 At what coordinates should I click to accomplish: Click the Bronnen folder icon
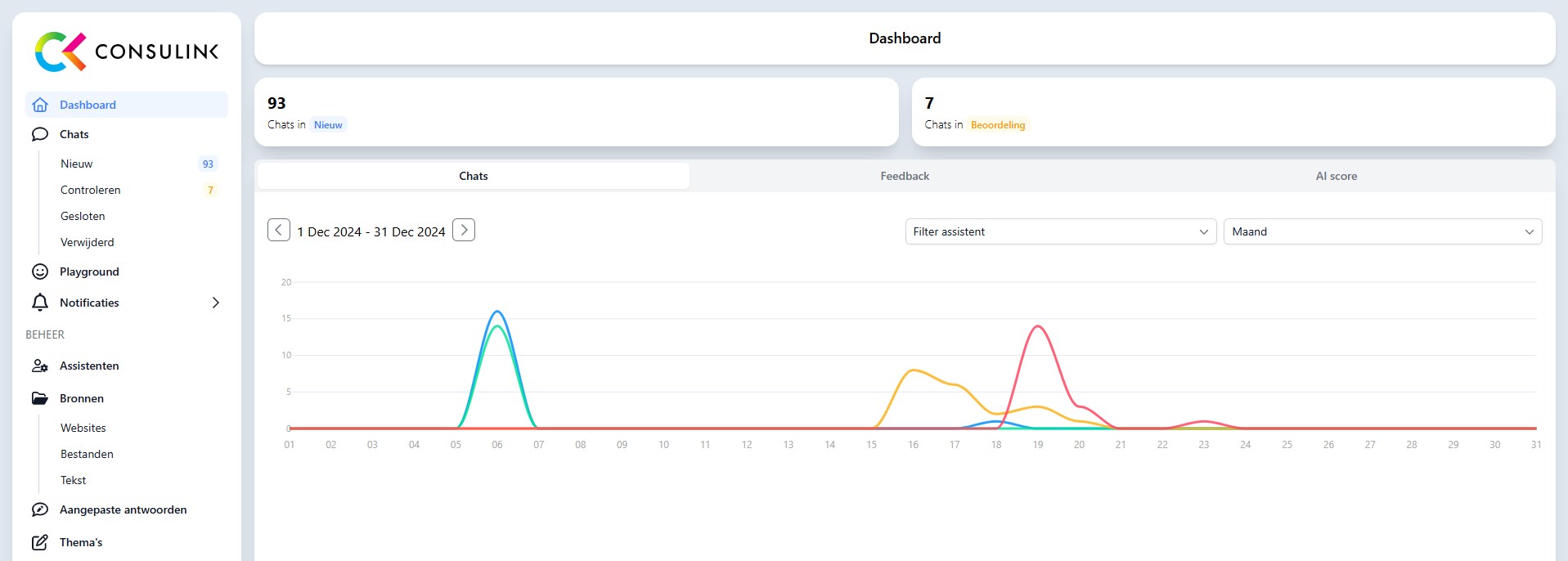click(x=39, y=398)
